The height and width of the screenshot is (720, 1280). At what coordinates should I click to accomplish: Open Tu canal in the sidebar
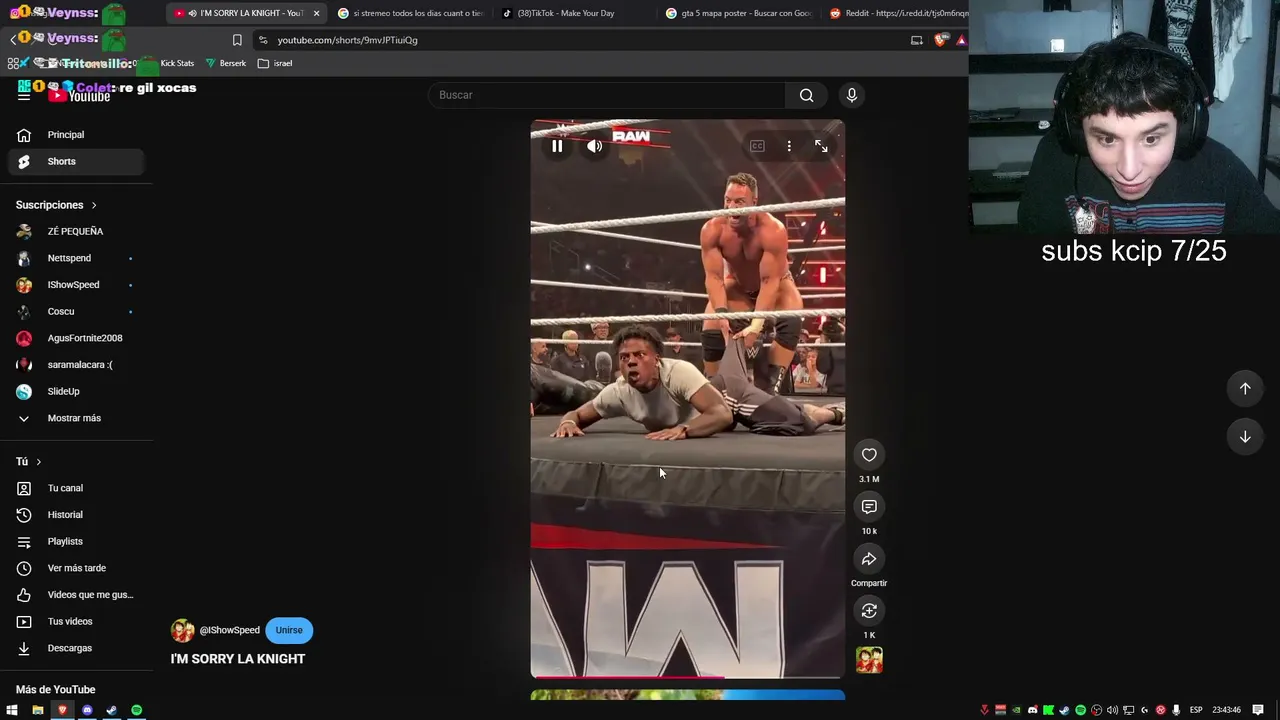(x=76, y=488)
